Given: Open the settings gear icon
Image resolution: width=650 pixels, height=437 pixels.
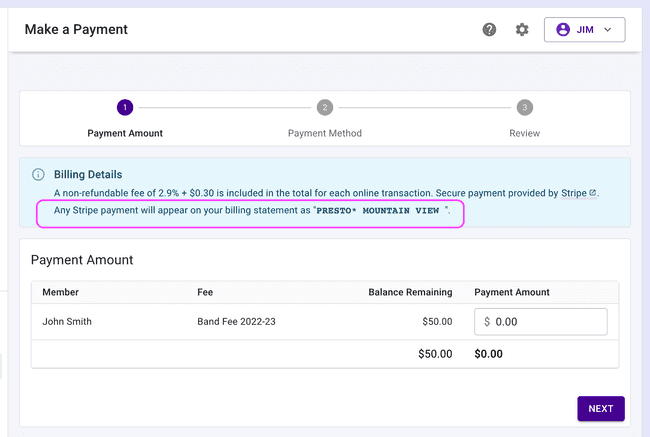Looking at the screenshot, I should [x=522, y=30].
